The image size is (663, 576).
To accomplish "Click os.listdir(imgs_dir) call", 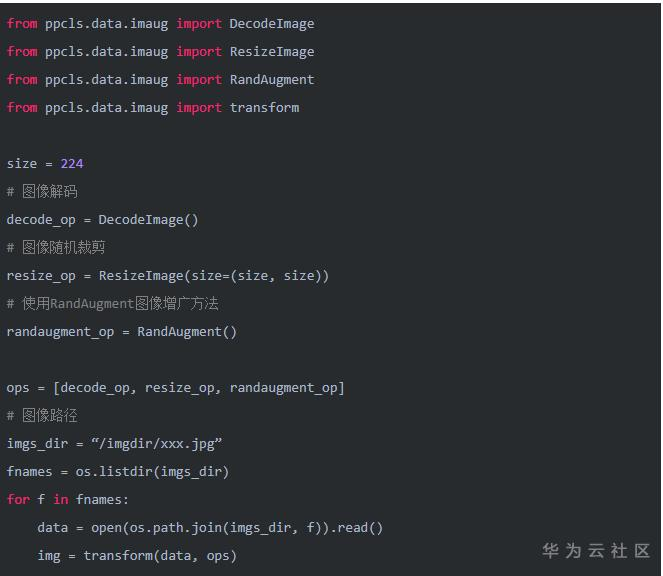I will point(152,471).
